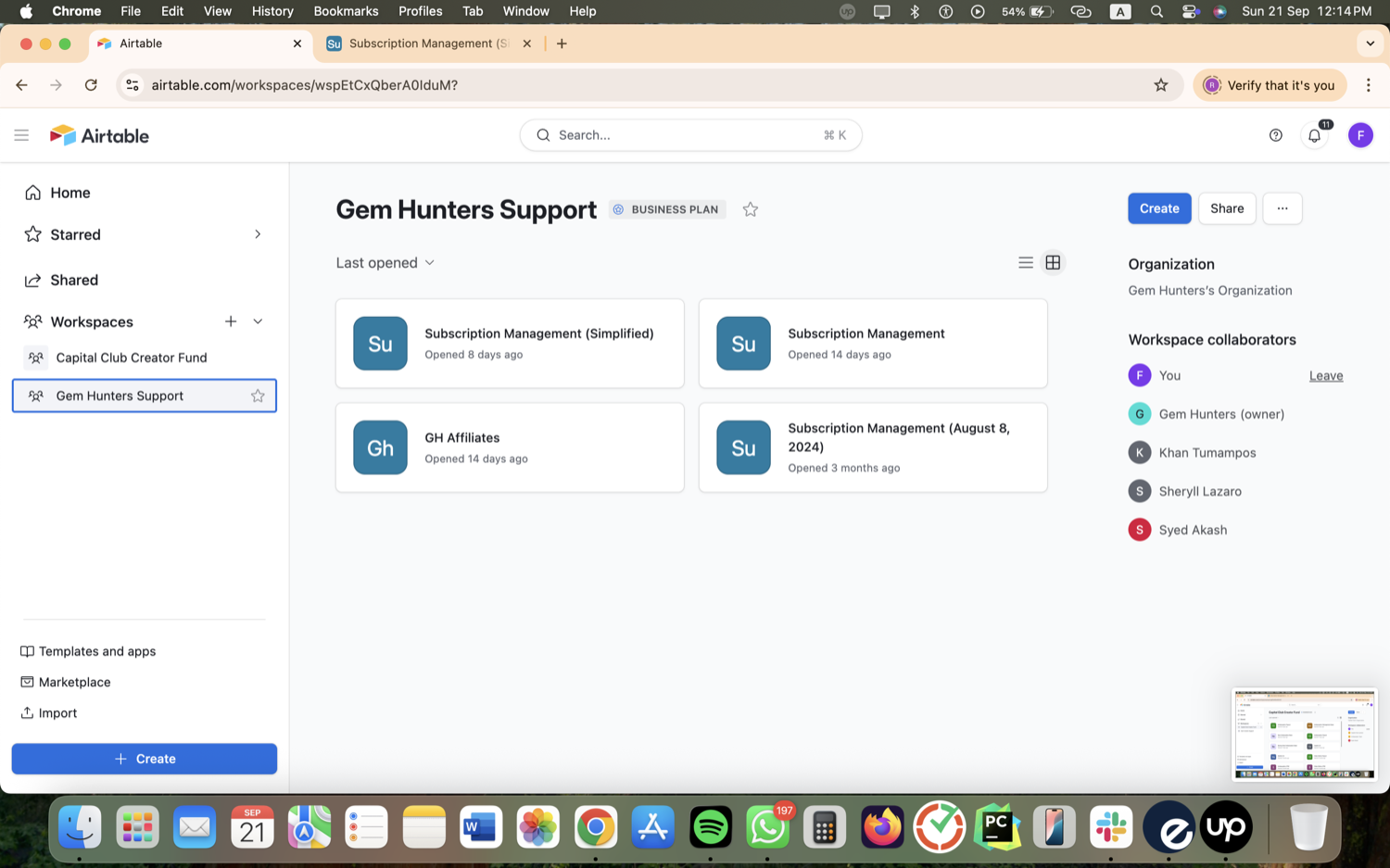Bookmark this page star icon
1390x868 pixels.
click(1161, 85)
